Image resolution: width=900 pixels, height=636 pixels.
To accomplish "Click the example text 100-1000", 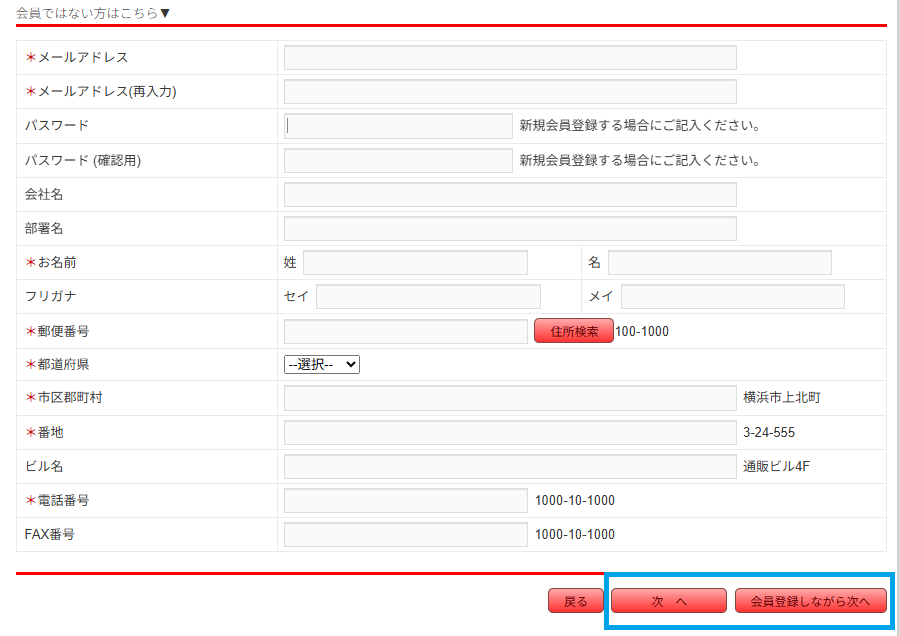I will [642, 331].
